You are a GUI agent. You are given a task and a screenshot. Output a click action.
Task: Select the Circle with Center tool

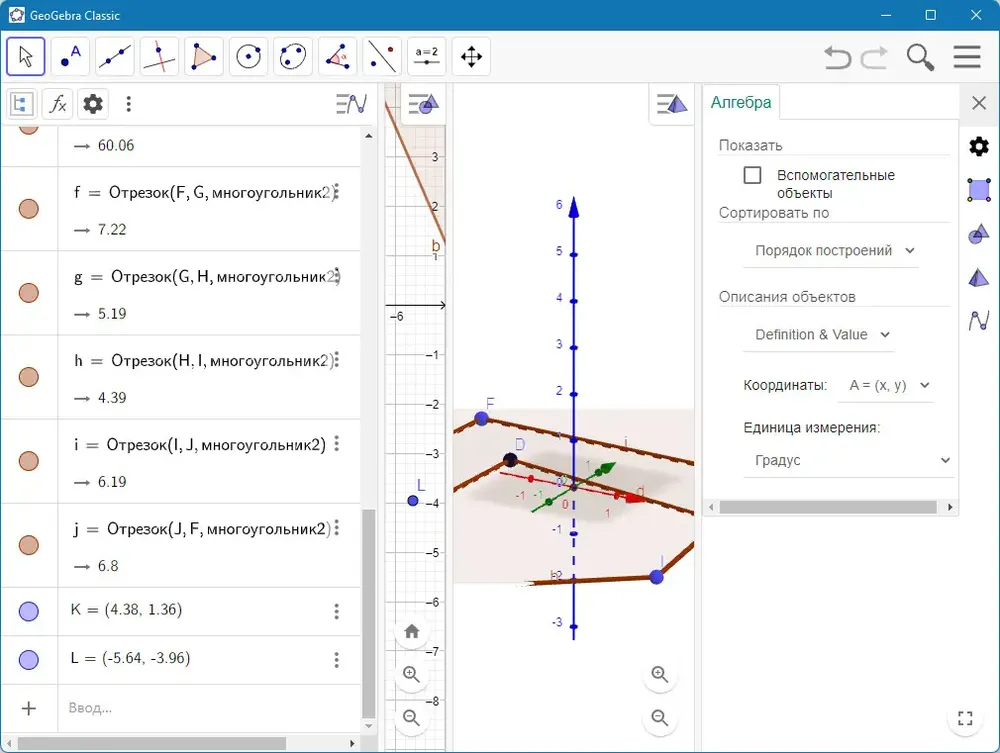(249, 56)
